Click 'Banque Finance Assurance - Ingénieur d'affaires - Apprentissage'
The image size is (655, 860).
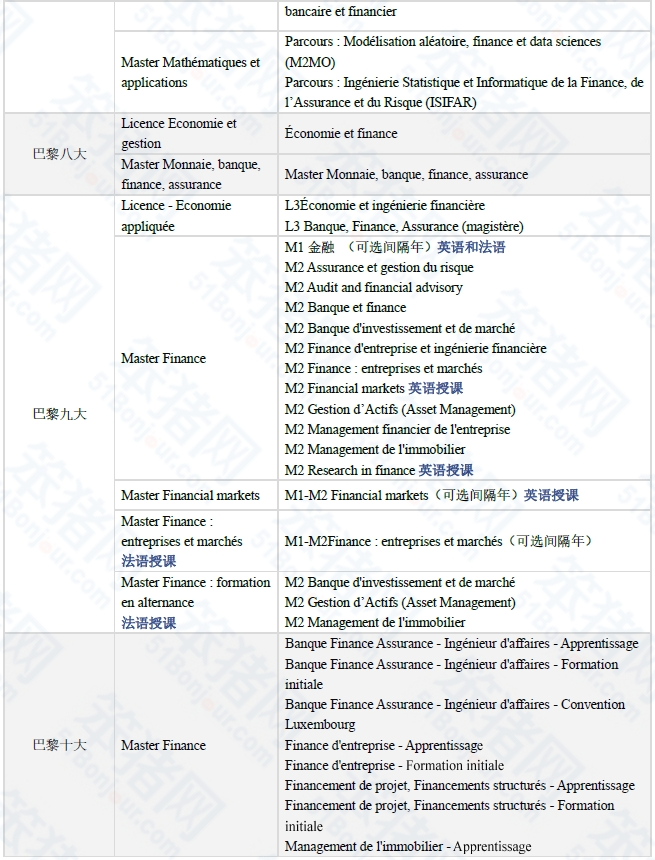point(461,643)
